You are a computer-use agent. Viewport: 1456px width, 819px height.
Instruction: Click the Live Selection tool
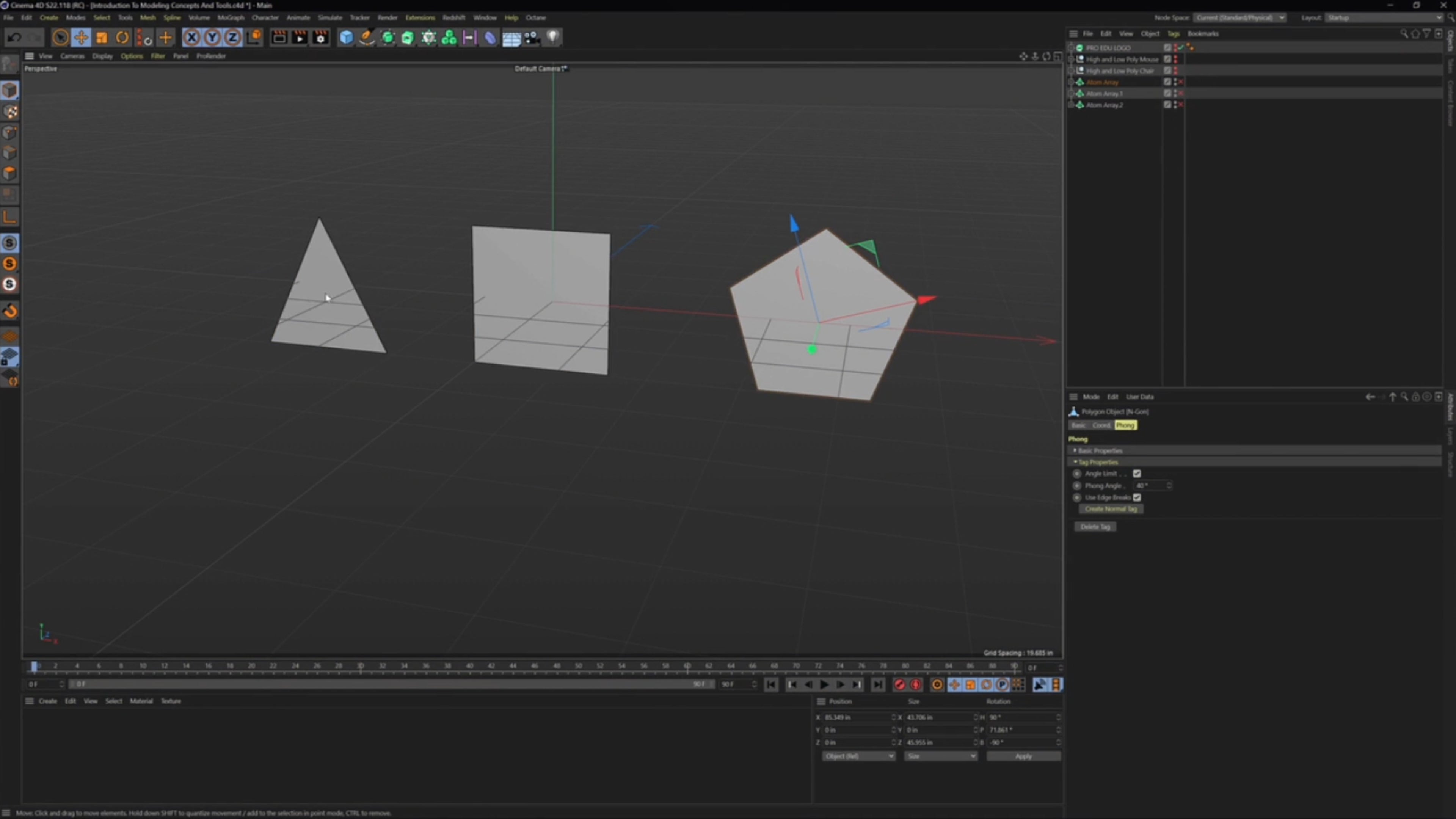[x=60, y=38]
